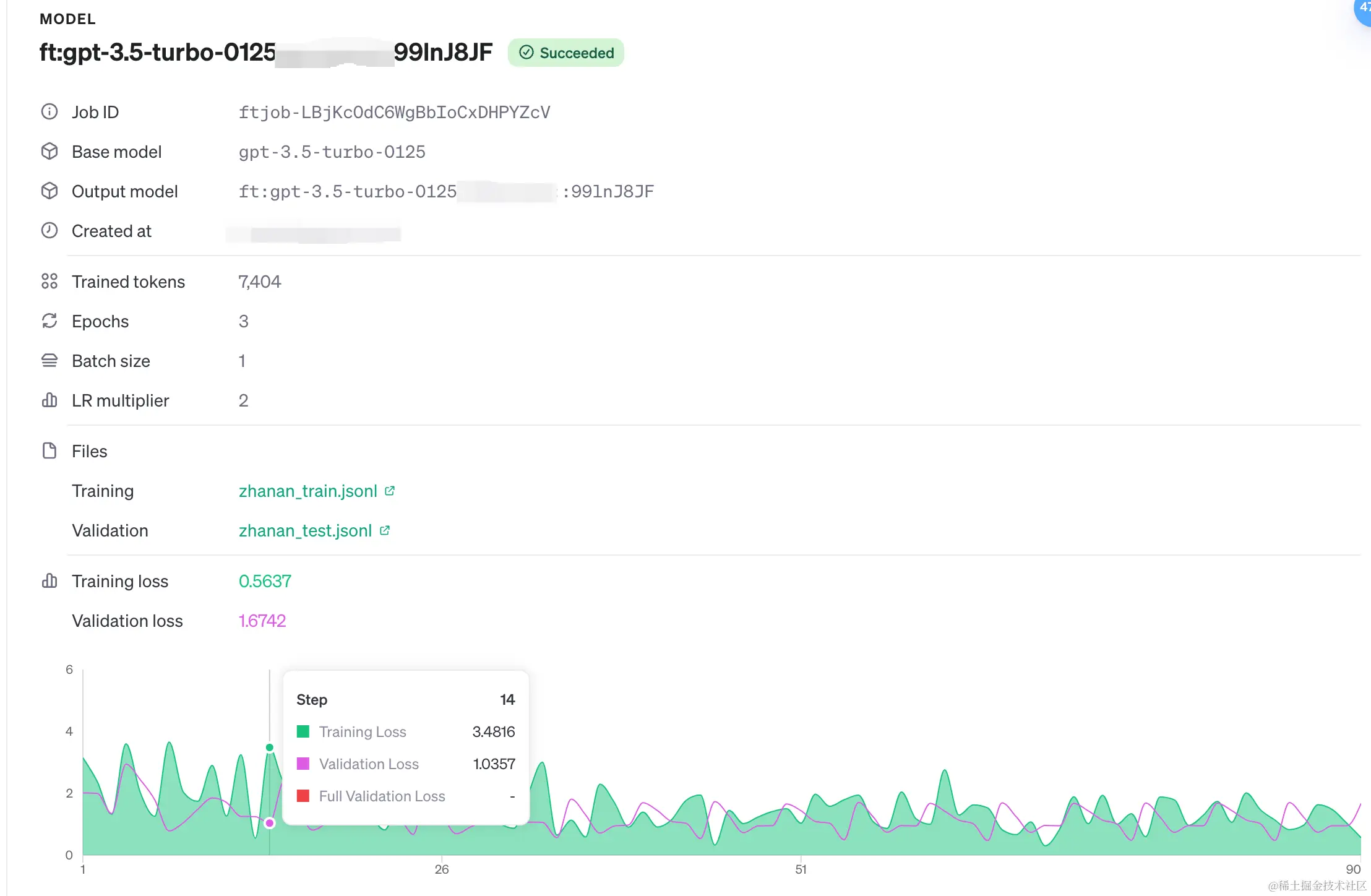Image resolution: width=1371 pixels, height=896 pixels.
Task: Click the Training loss chart icon
Action: point(49,581)
